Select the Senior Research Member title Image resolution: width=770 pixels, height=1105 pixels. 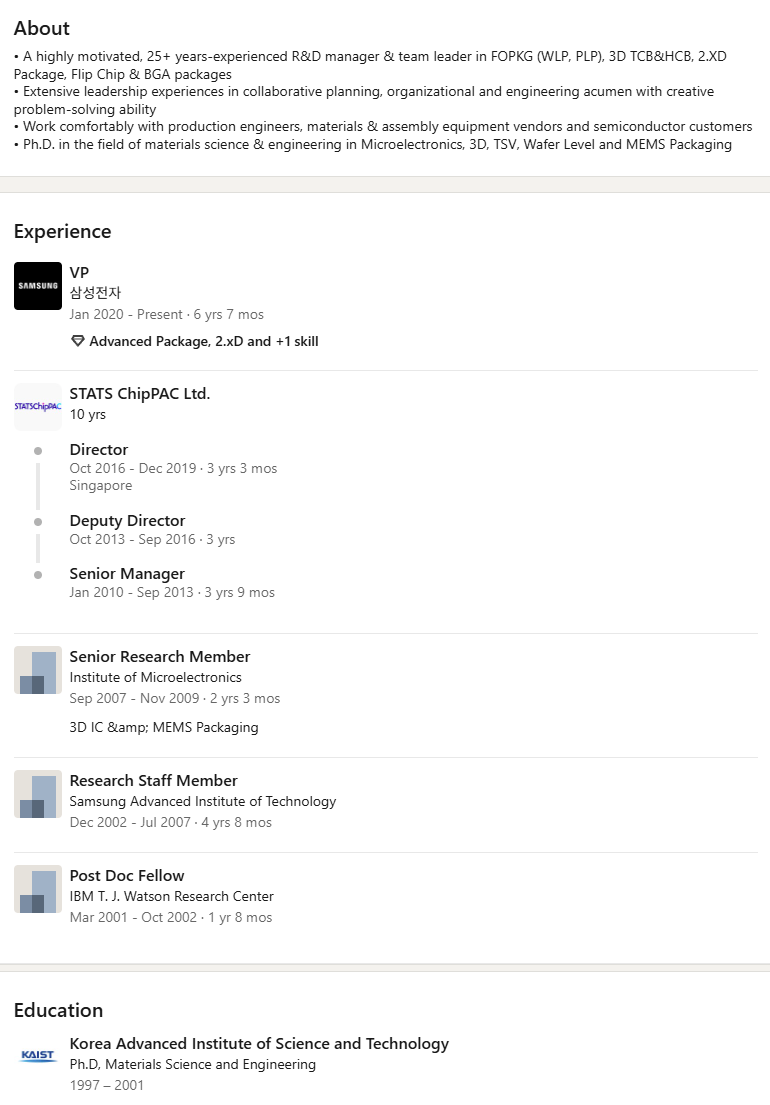click(160, 656)
